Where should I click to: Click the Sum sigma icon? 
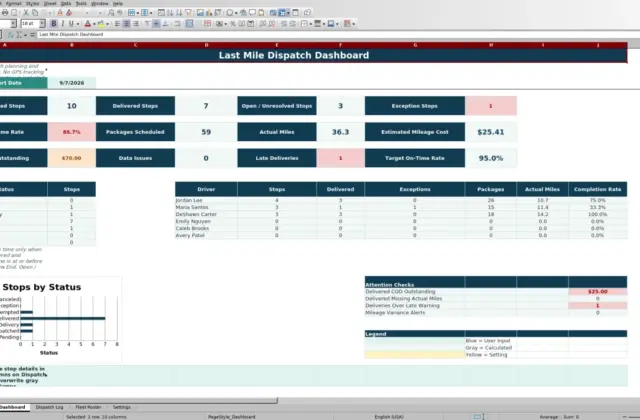[19, 35]
